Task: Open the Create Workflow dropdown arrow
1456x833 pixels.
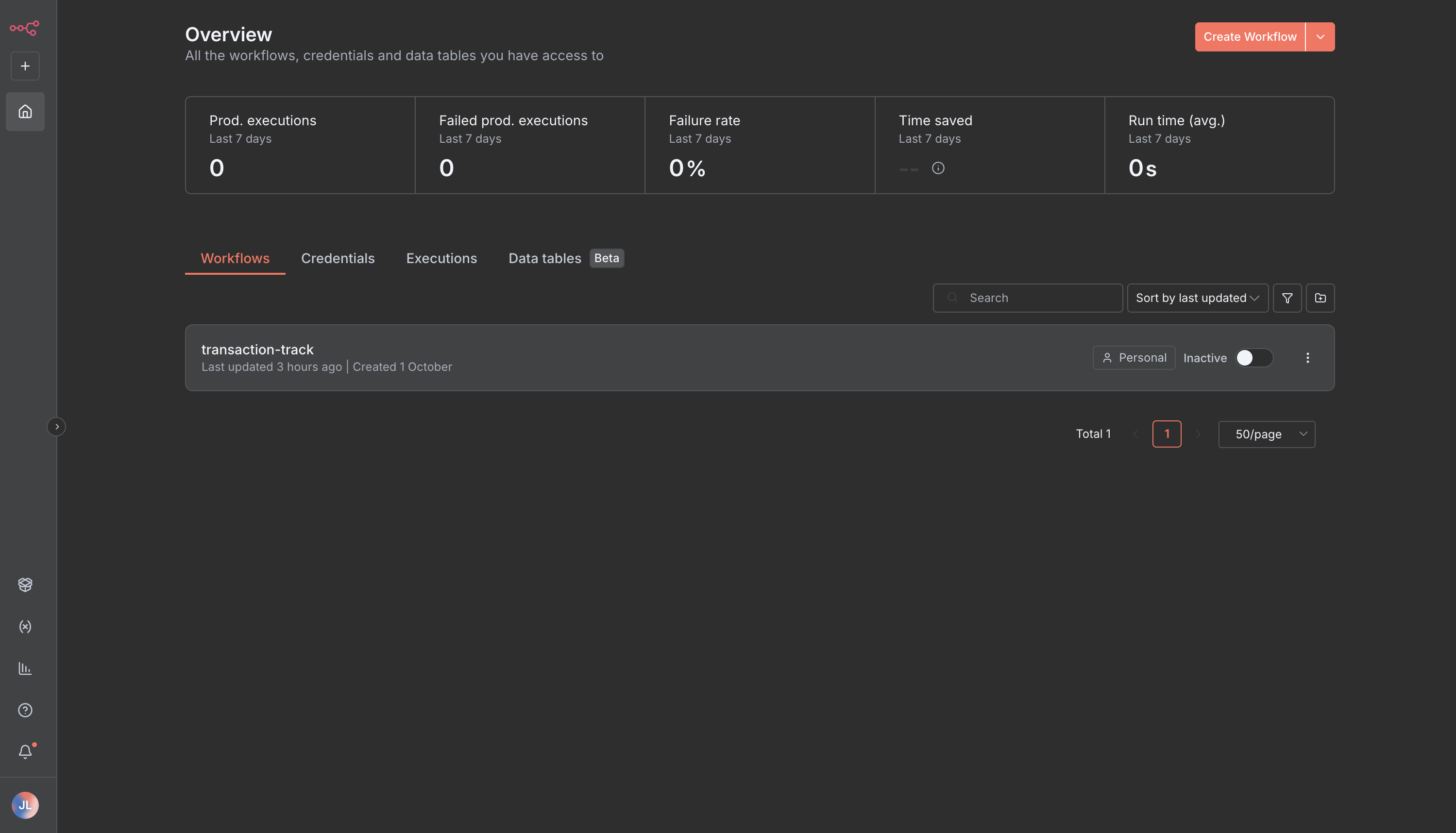Action: click(x=1321, y=36)
